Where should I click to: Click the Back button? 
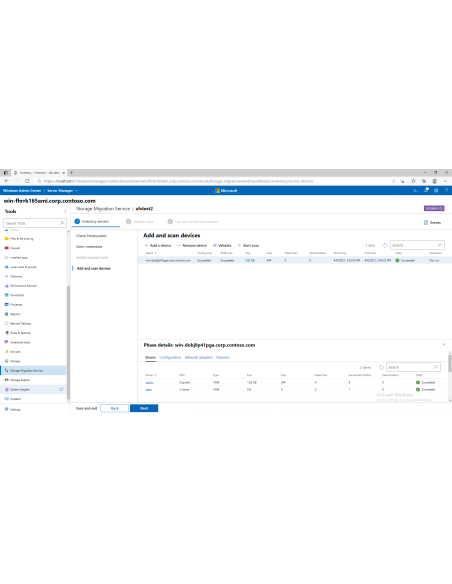coord(115,408)
